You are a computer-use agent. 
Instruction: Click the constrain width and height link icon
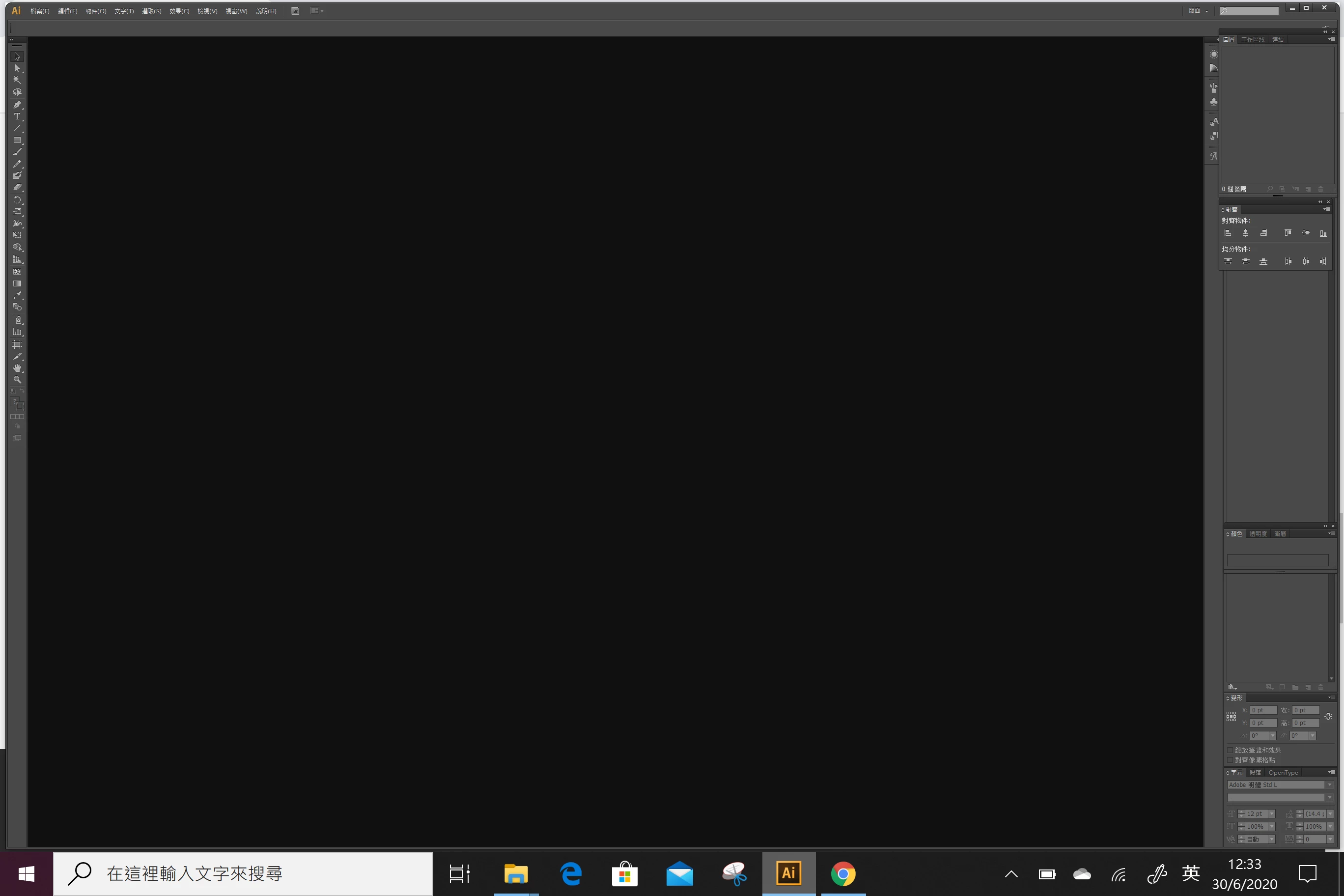[1327, 716]
